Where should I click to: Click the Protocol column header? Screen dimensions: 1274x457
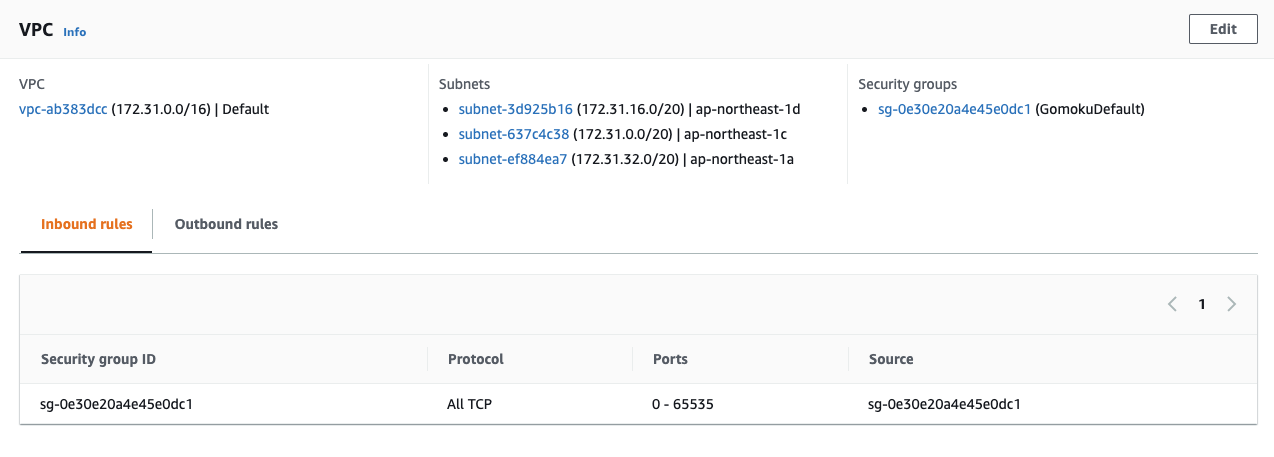pos(475,359)
